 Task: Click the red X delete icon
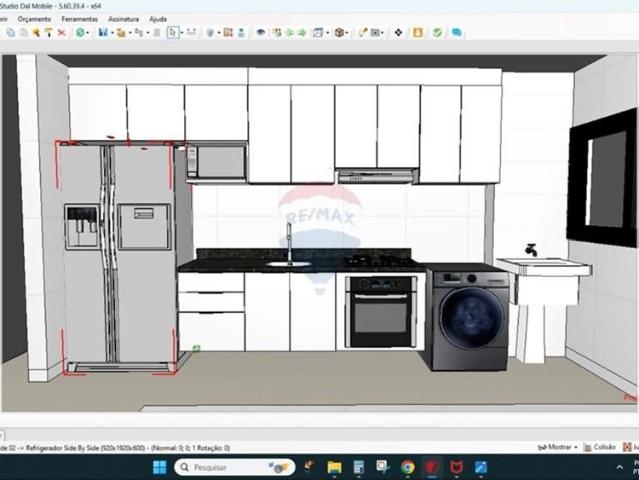pyautogui.click(x=62, y=33)
